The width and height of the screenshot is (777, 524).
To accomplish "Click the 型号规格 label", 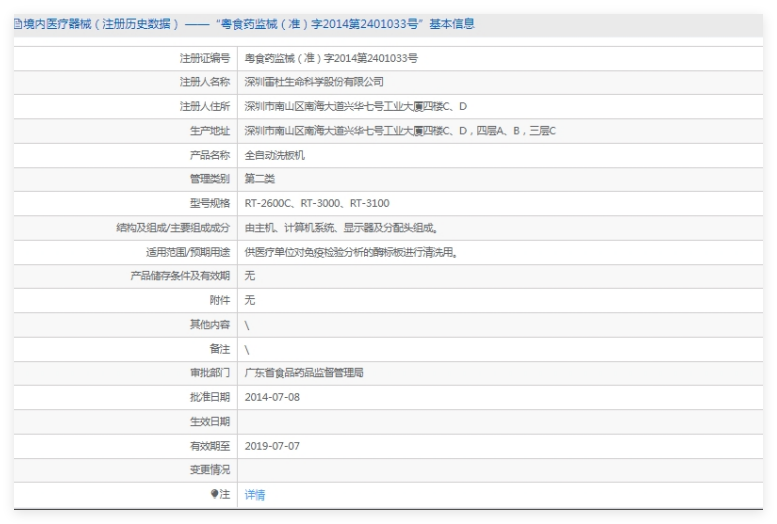I will click(210, 203).
